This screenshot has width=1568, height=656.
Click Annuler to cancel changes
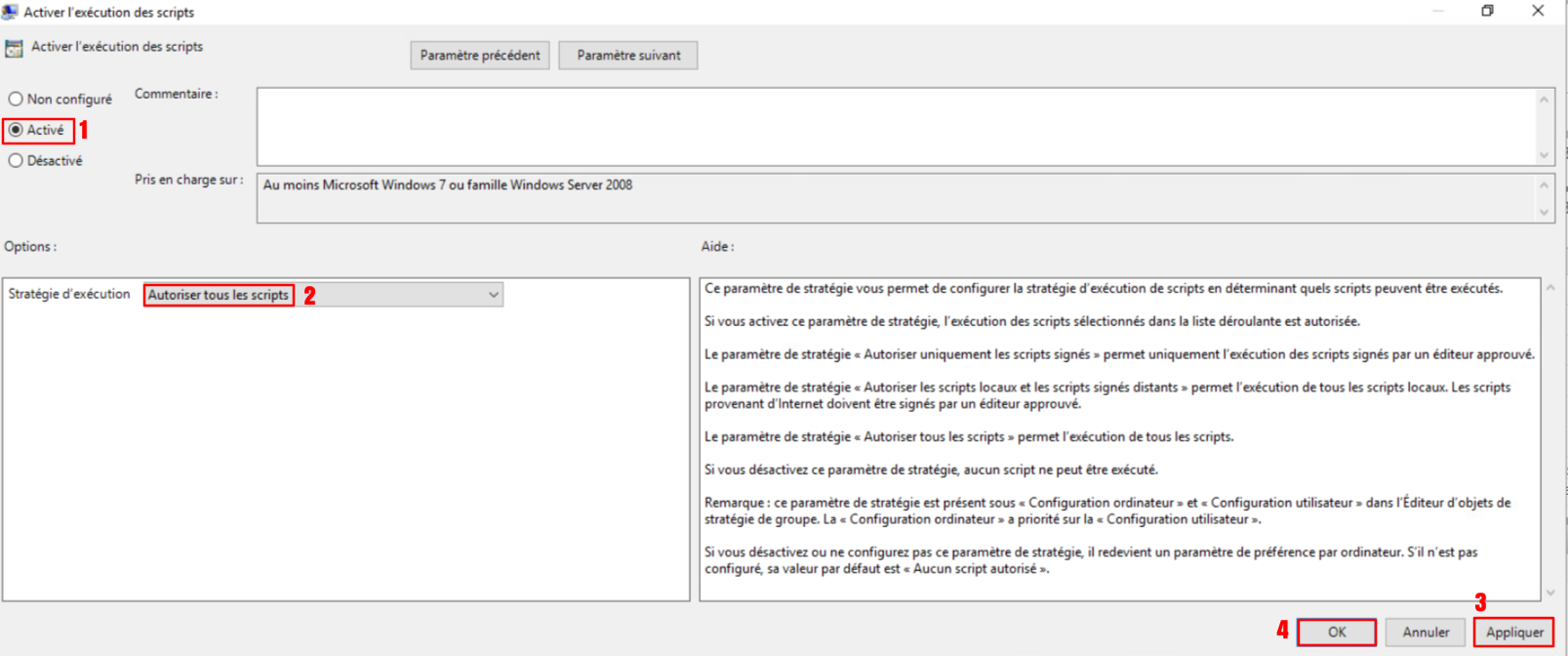tap(1426, 633)
